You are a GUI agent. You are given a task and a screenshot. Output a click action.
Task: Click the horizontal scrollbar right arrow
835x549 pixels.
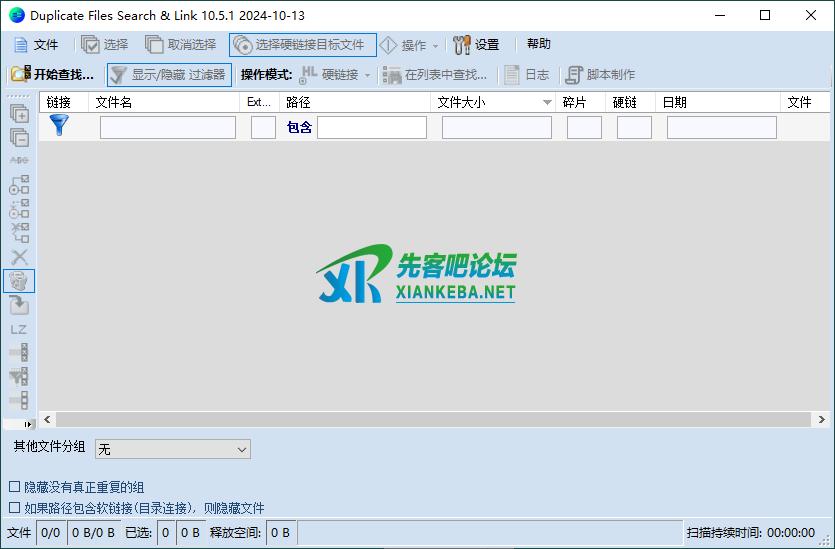coord(822,420)
